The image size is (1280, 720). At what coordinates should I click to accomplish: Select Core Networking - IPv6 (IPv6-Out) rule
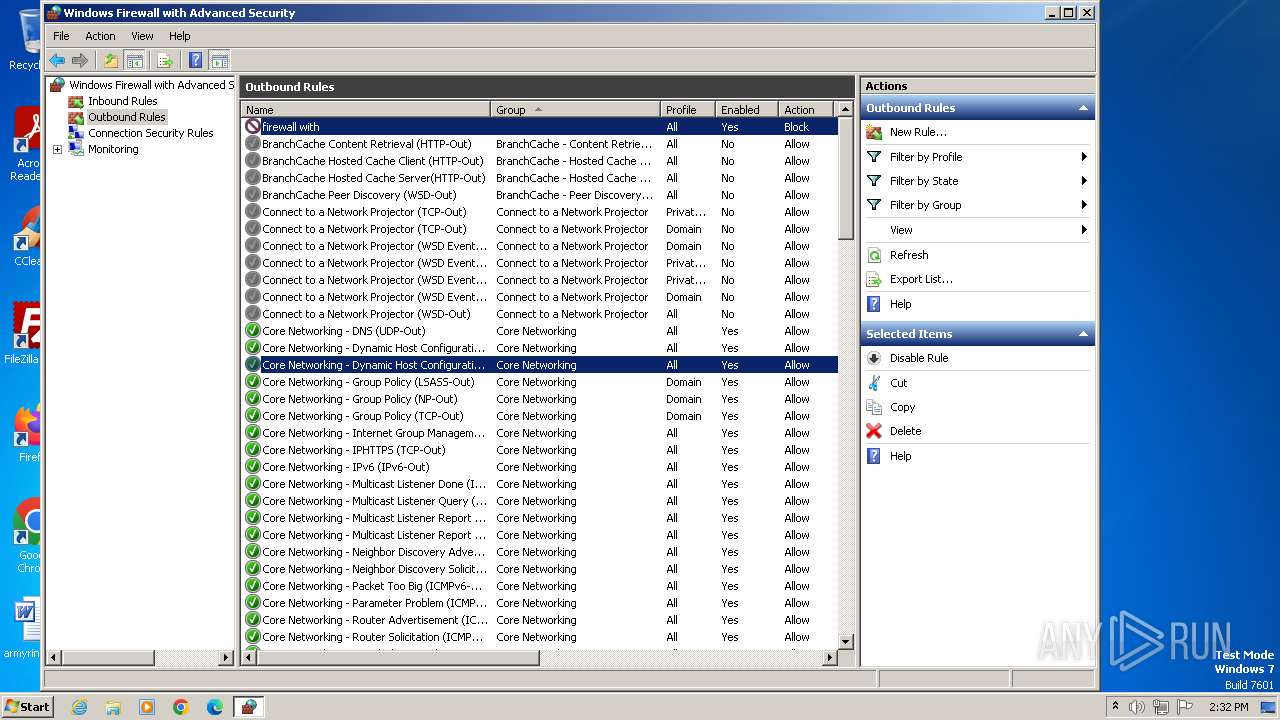coord(540,467)
